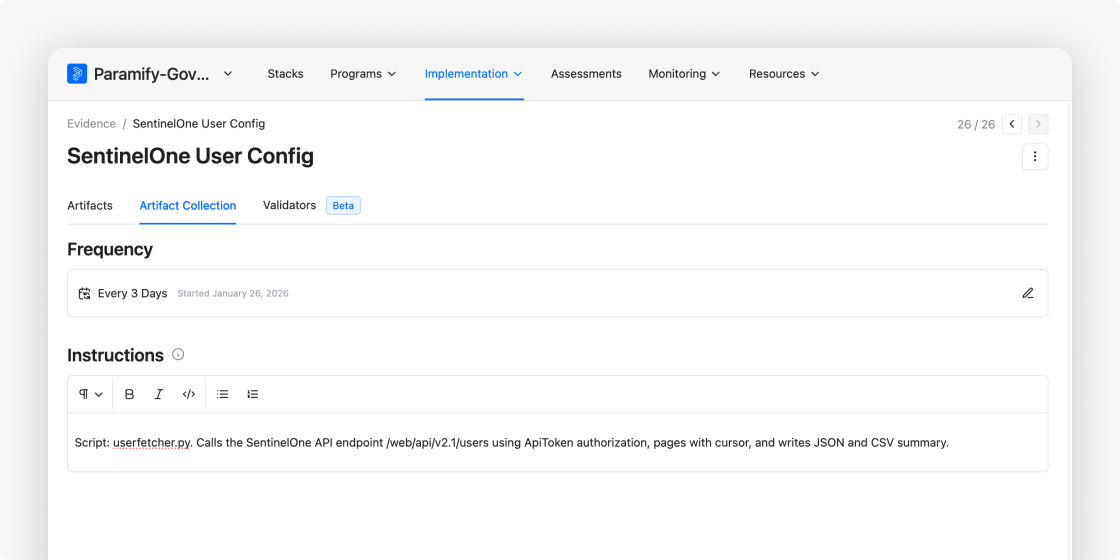Open the three-dot more options menu
The width and height of the screenshot is (1120, 560).
1035,157
